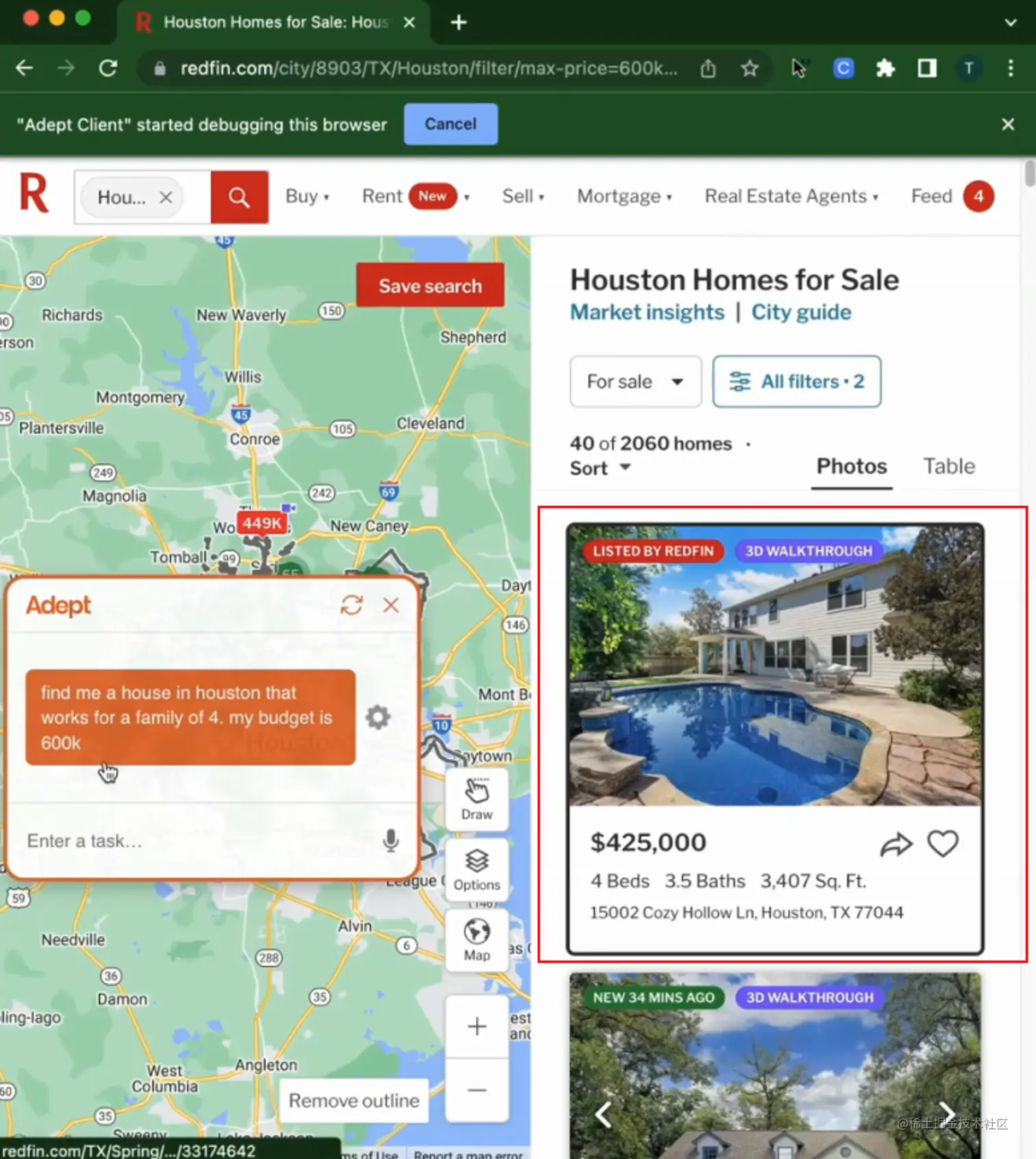The height and width of the screenshot is (1159, 1036).
Task: Open All filters • 2 button
Action: tap(797, 381)
